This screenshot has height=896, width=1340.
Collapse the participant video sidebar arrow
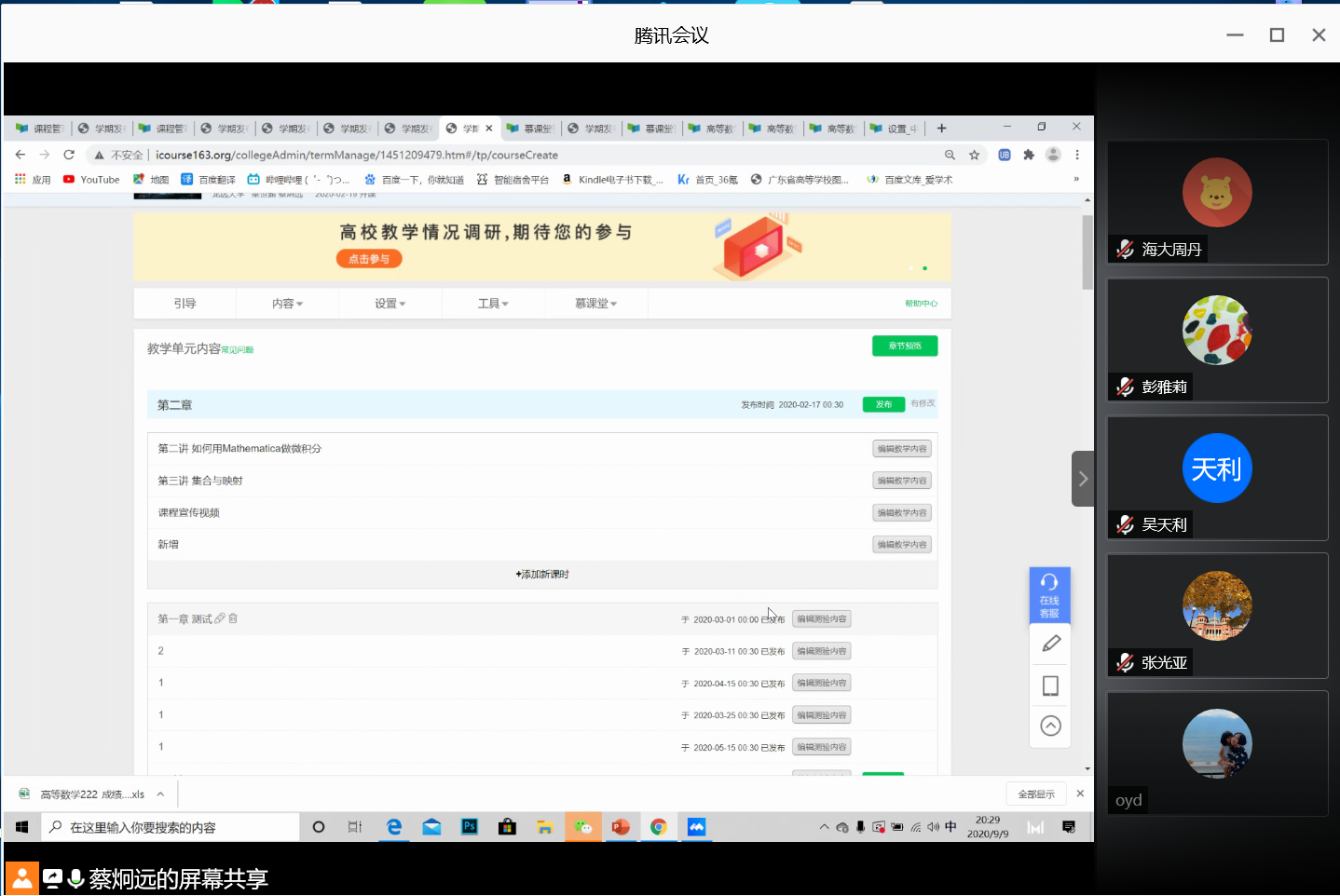[1082, 479]
